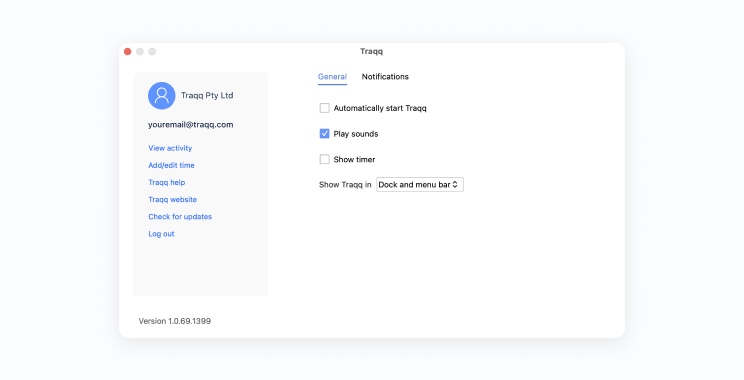Screen dimensions: 744x380
Task: Switch to the Notifications tab
Action: (385, 77)
